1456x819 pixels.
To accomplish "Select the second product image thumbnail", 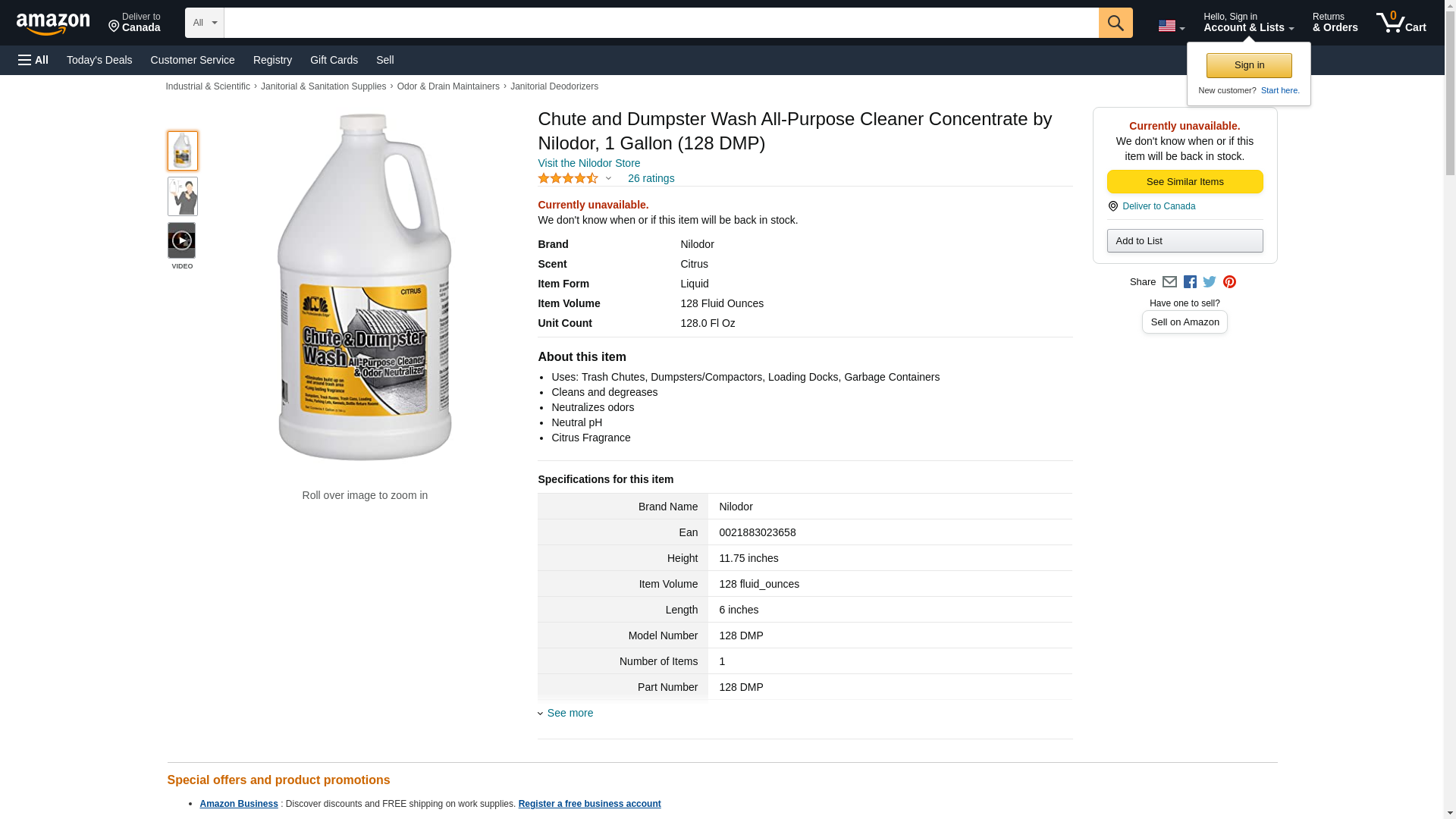I will point(182,196).
